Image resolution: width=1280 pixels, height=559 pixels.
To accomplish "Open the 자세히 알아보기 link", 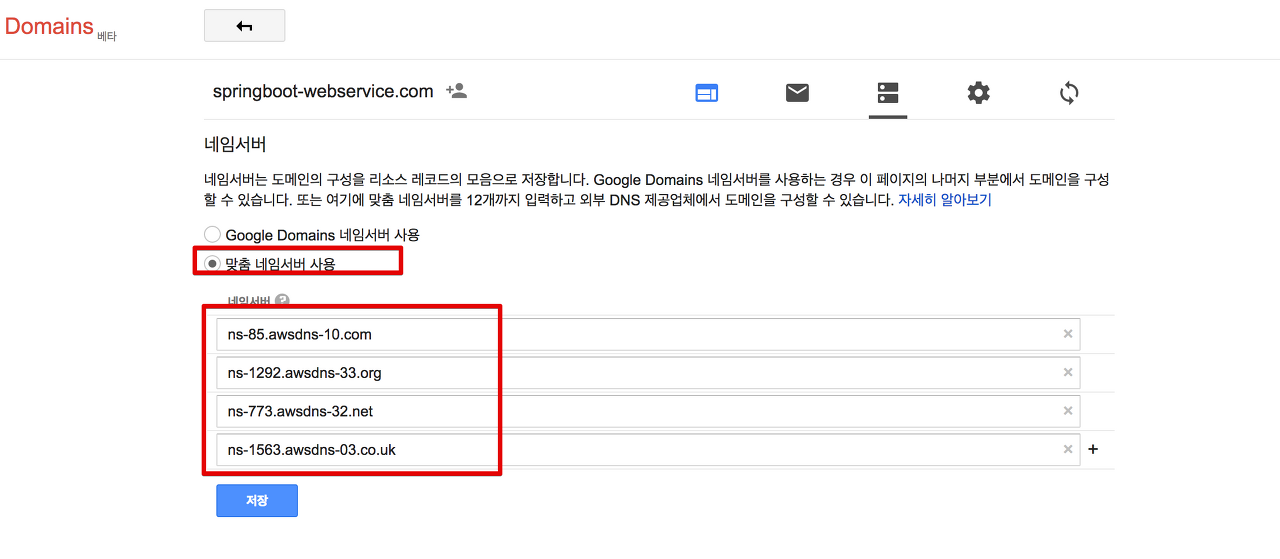I will click(x=944, y=200).
